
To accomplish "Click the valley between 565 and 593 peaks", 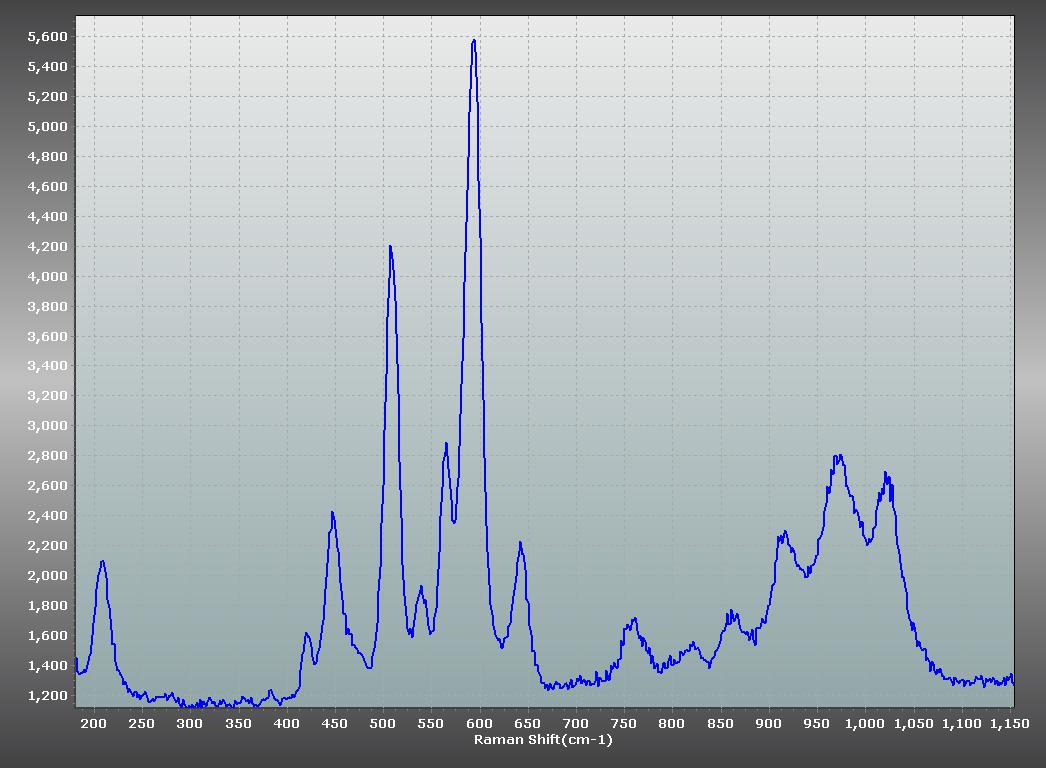I will (454, 520).
